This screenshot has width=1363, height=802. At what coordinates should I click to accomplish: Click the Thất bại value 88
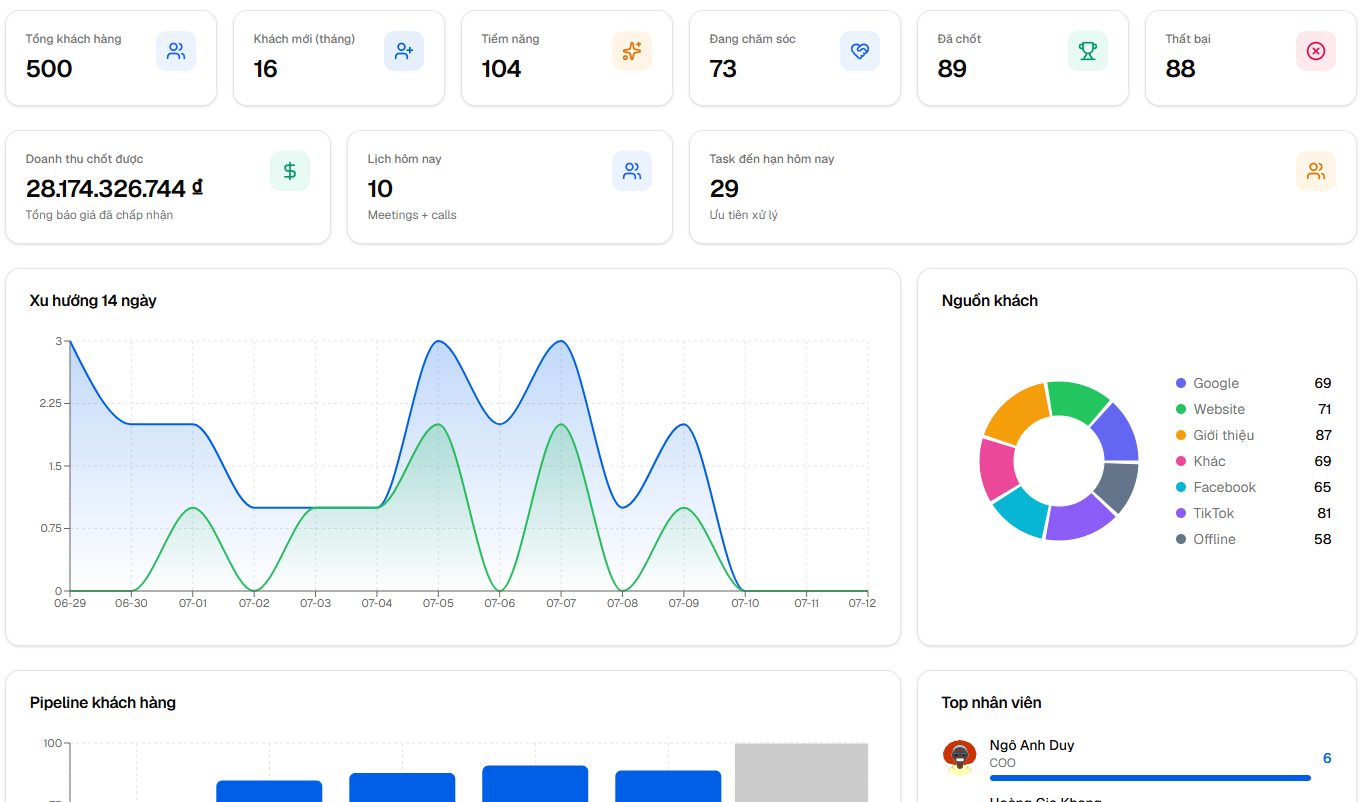click(x=1180, y=69)
